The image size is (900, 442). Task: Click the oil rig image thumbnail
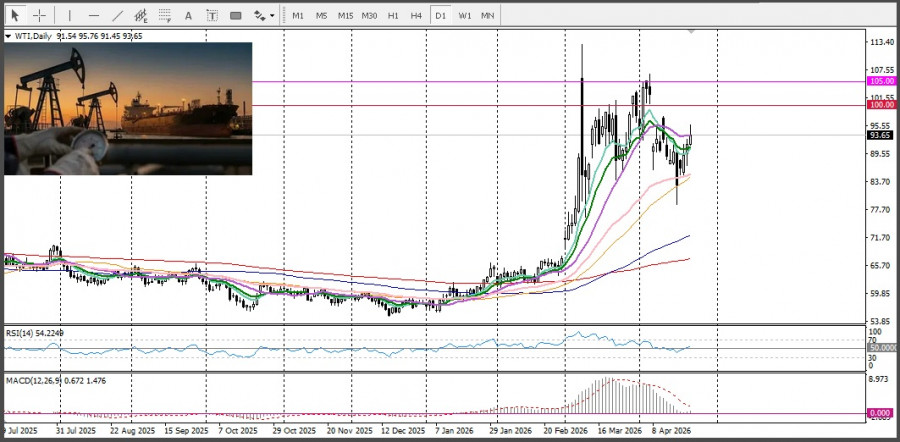(128, 108)
